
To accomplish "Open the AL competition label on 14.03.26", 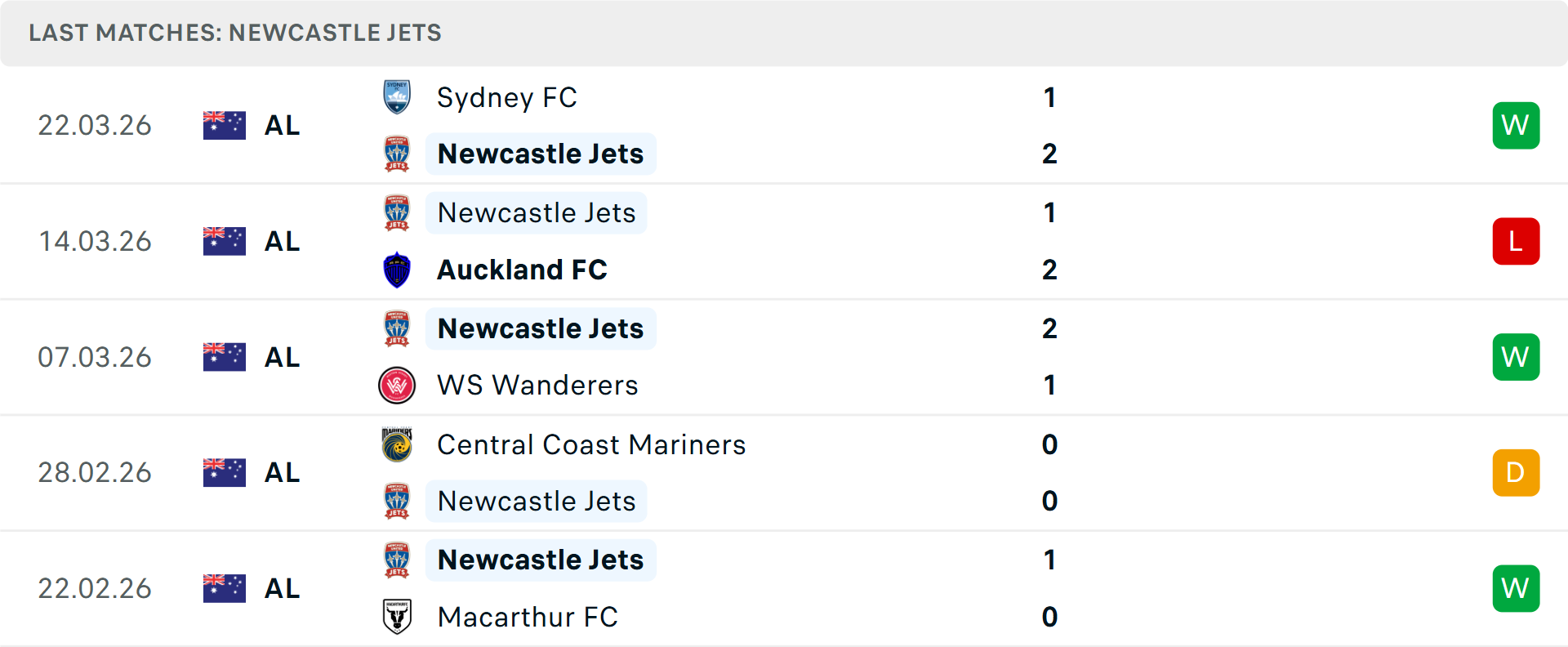I will 282,241.
